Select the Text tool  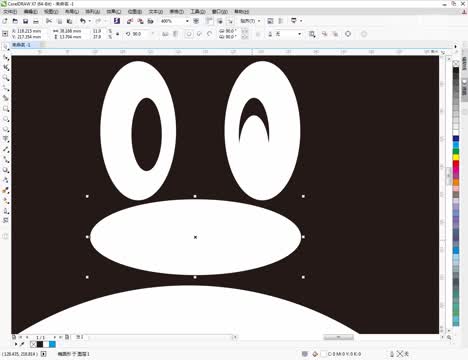pyautogui.click(x=6, y=139)
